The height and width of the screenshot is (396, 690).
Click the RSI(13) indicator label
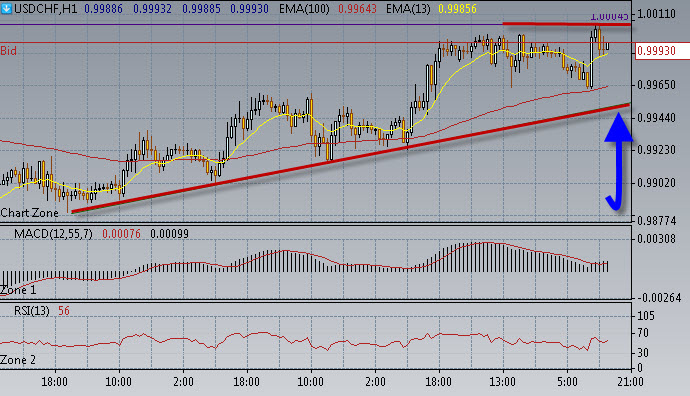click(x=32, y=311)
